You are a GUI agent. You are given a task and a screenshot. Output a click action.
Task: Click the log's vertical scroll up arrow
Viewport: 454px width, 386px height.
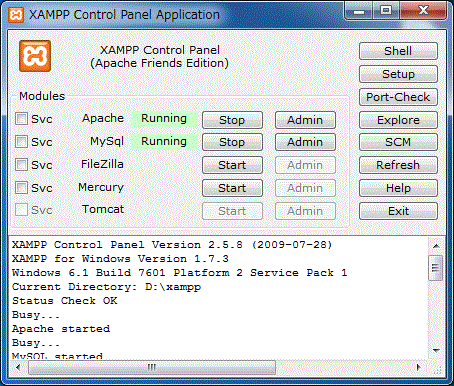pyautogui.click(x=436, y=246)
